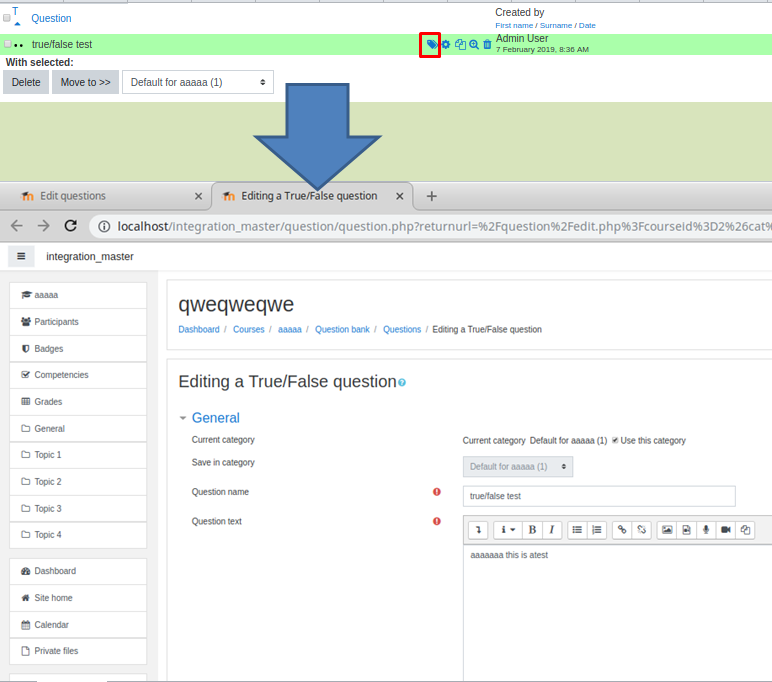Click the browser address bar URL
This screenshot has width=772, height=682.
click(x=443, y=226)
